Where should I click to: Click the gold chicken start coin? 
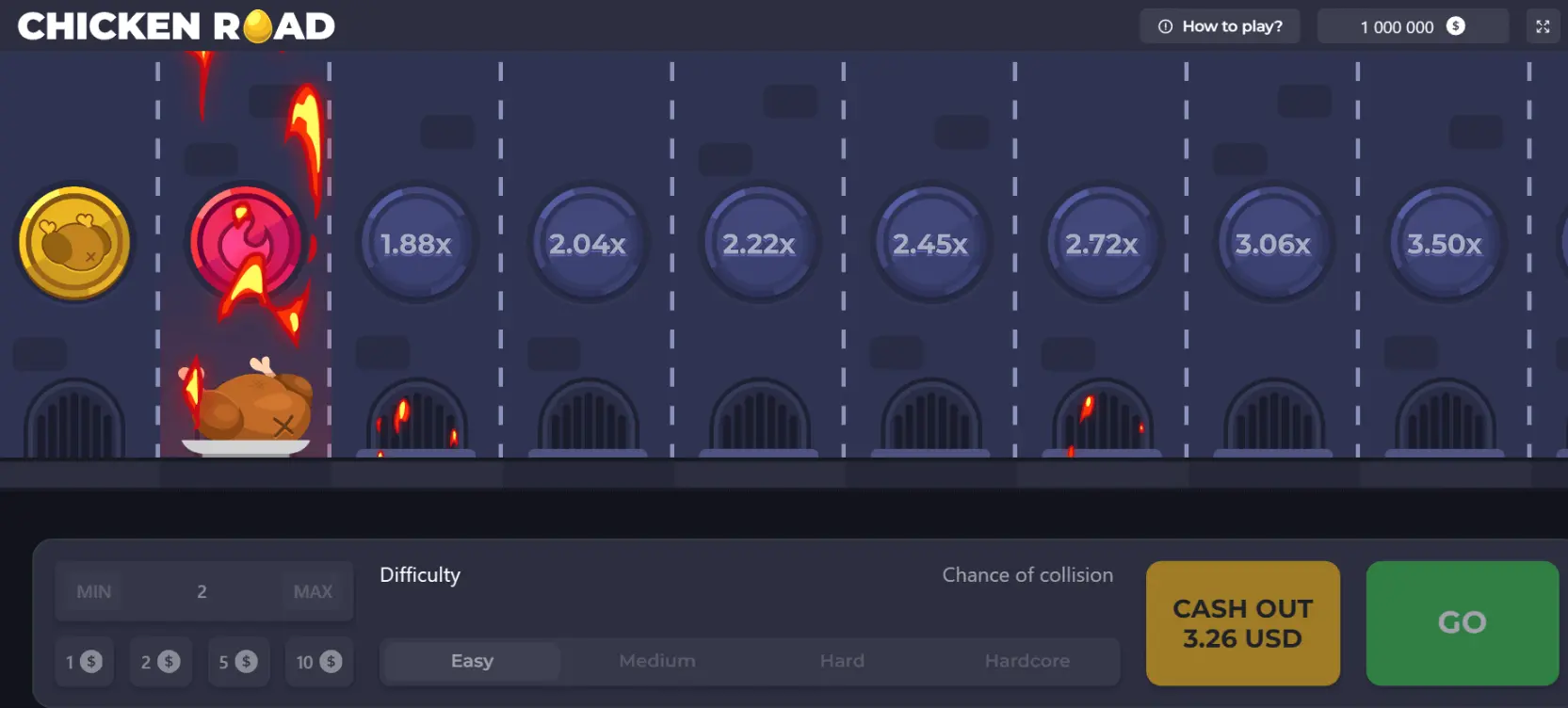coord(73,243)
